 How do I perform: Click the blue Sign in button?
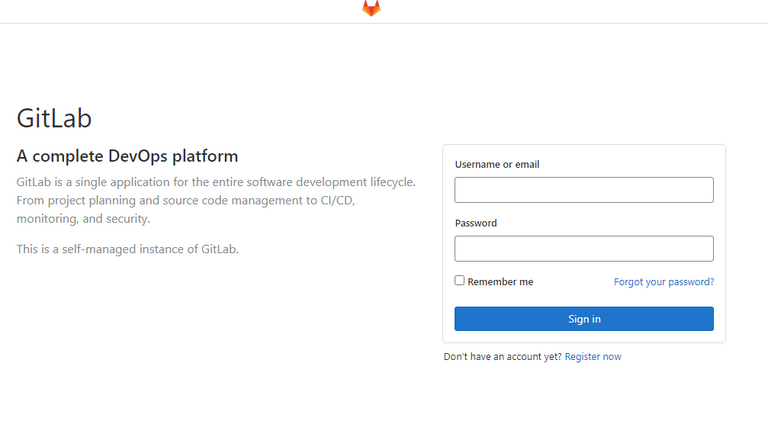[x=584, y=319]
